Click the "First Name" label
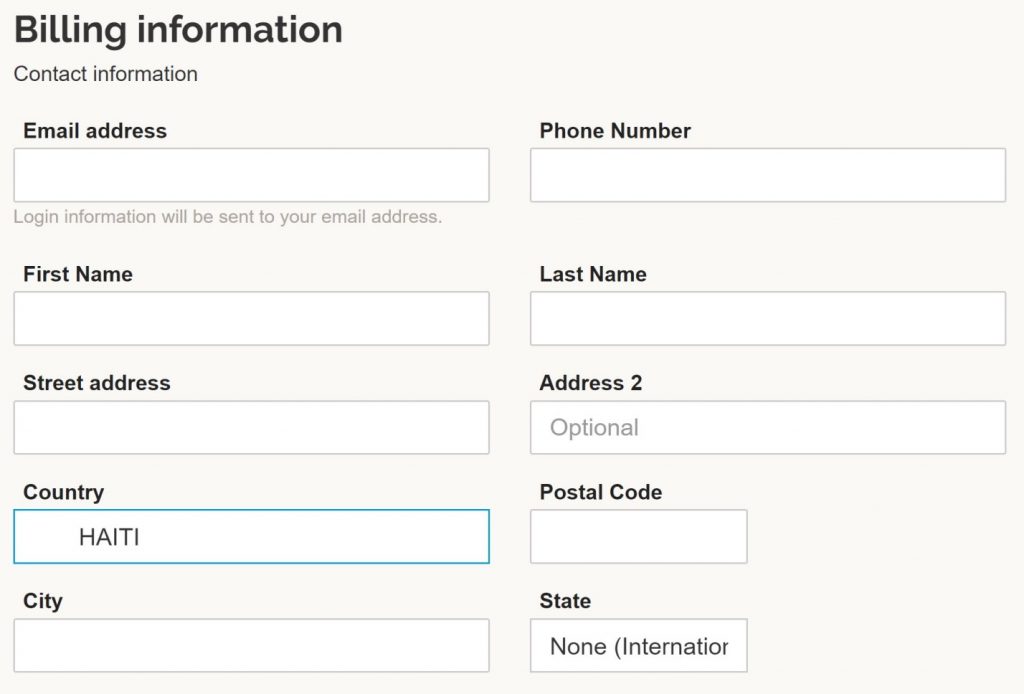The height and width of the screenshot is (694, 1024). coord(78,274)
